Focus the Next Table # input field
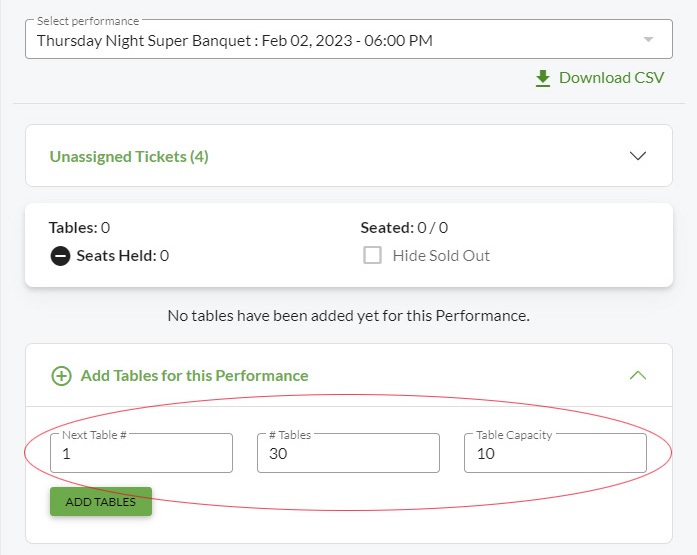 click(141, 453)
